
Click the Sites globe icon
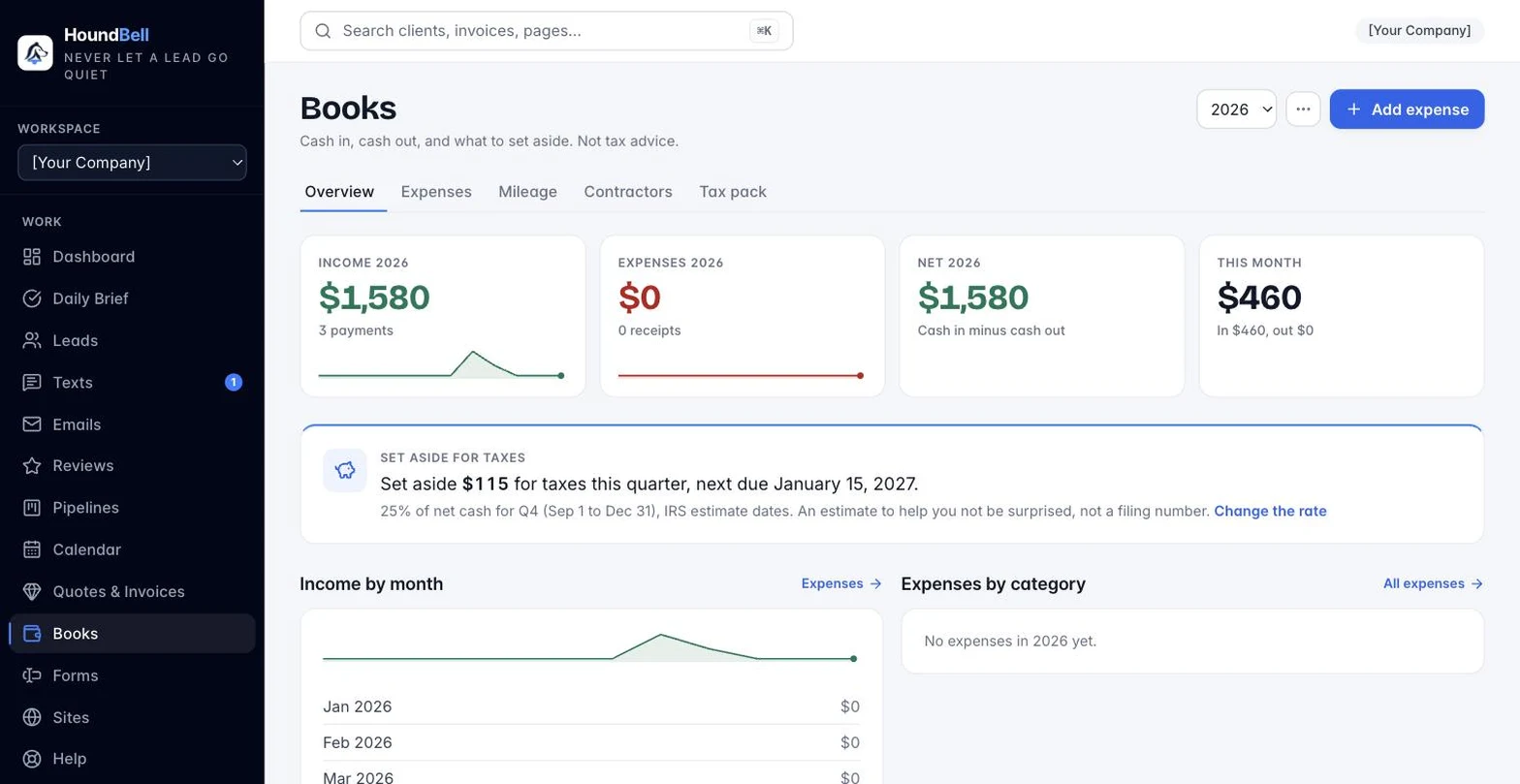click(32, 717)
